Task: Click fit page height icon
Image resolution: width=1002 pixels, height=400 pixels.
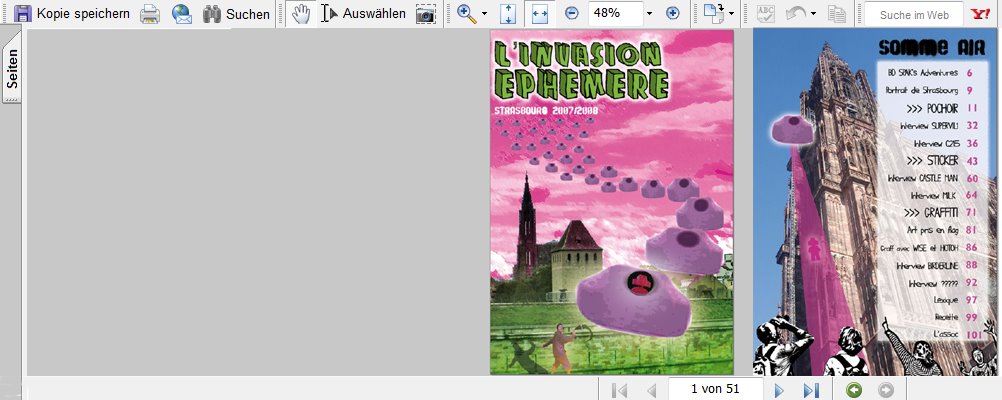Action: coord(508,13)
